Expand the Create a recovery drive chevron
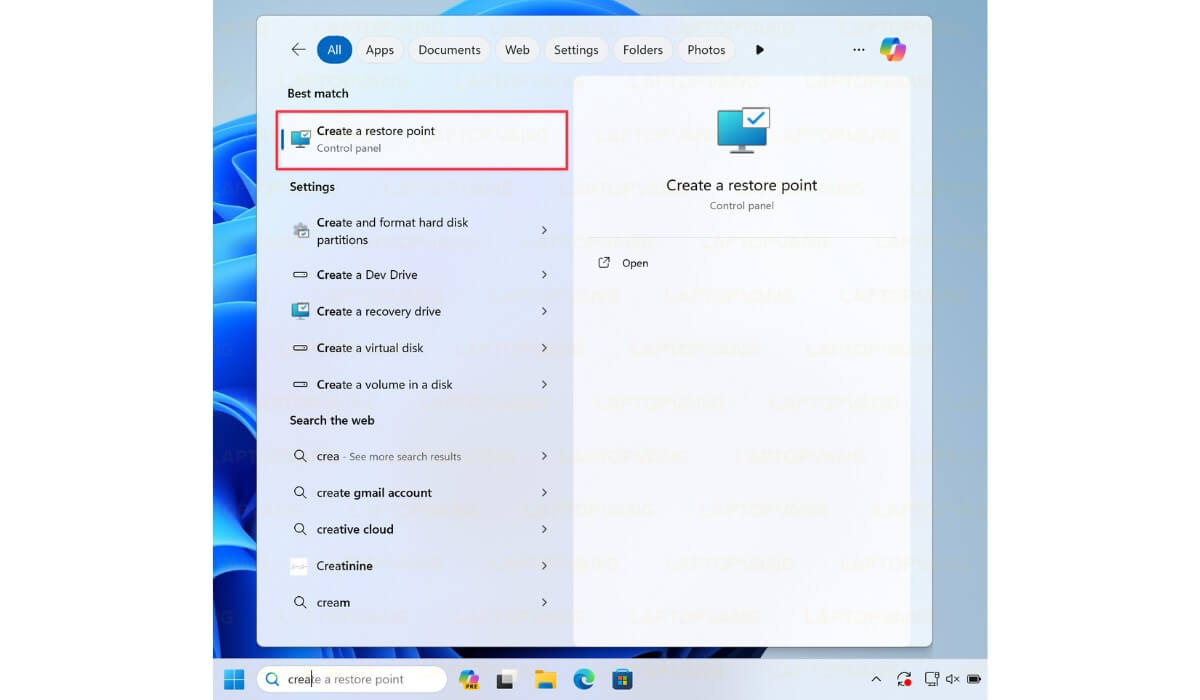Screen dimensions: 1200x700 [x=544, y=311]
